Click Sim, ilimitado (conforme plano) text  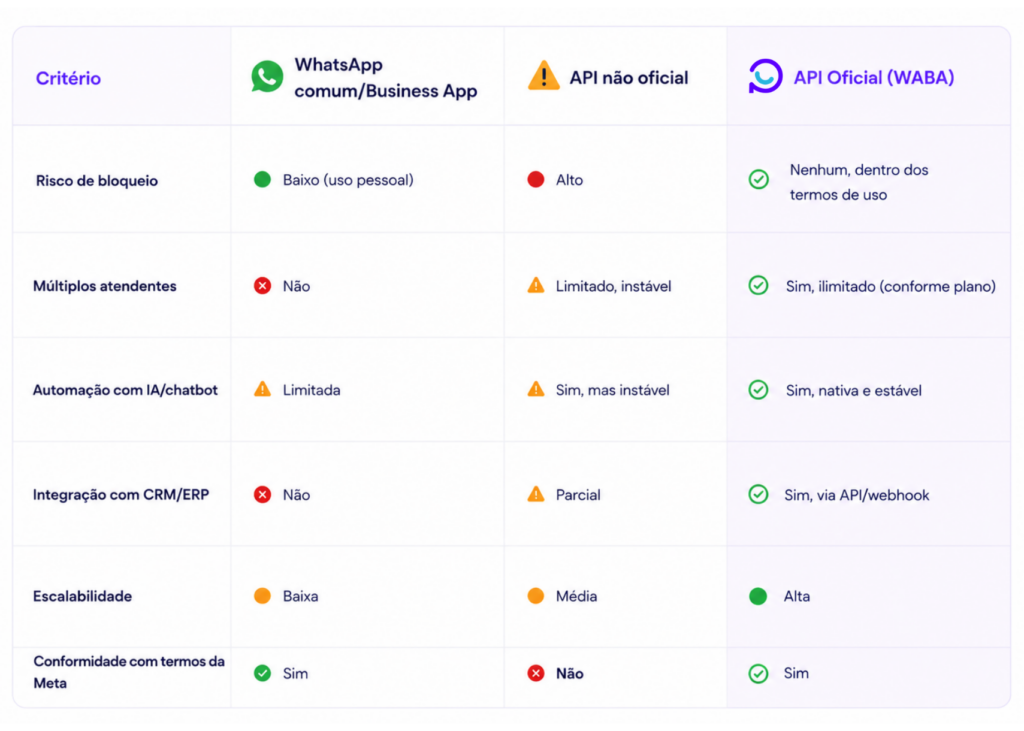tap(891, 286)
